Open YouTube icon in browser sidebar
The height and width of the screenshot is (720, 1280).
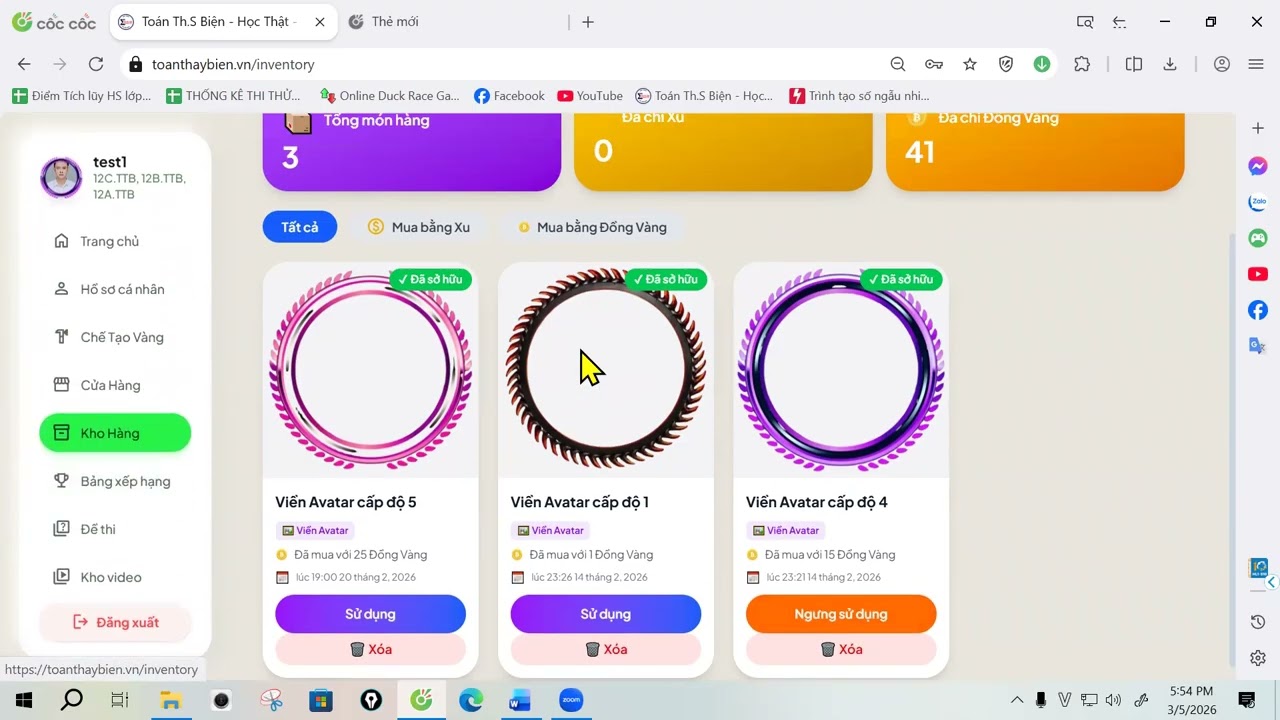[1258, 274]
